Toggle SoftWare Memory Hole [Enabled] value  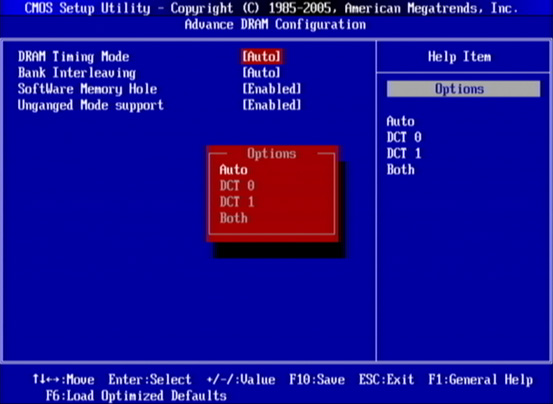pyautogui.click(x=272, y=89)
